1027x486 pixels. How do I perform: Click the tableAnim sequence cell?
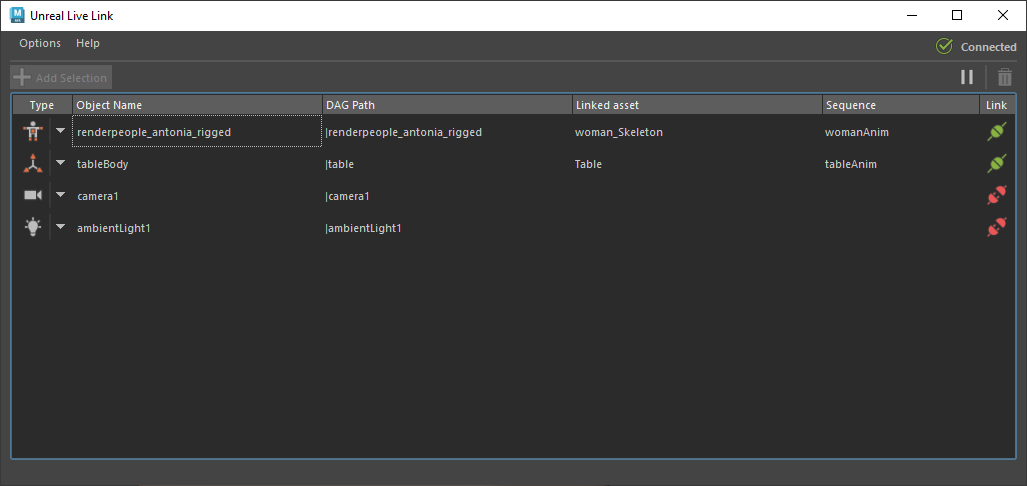[901, 164]
